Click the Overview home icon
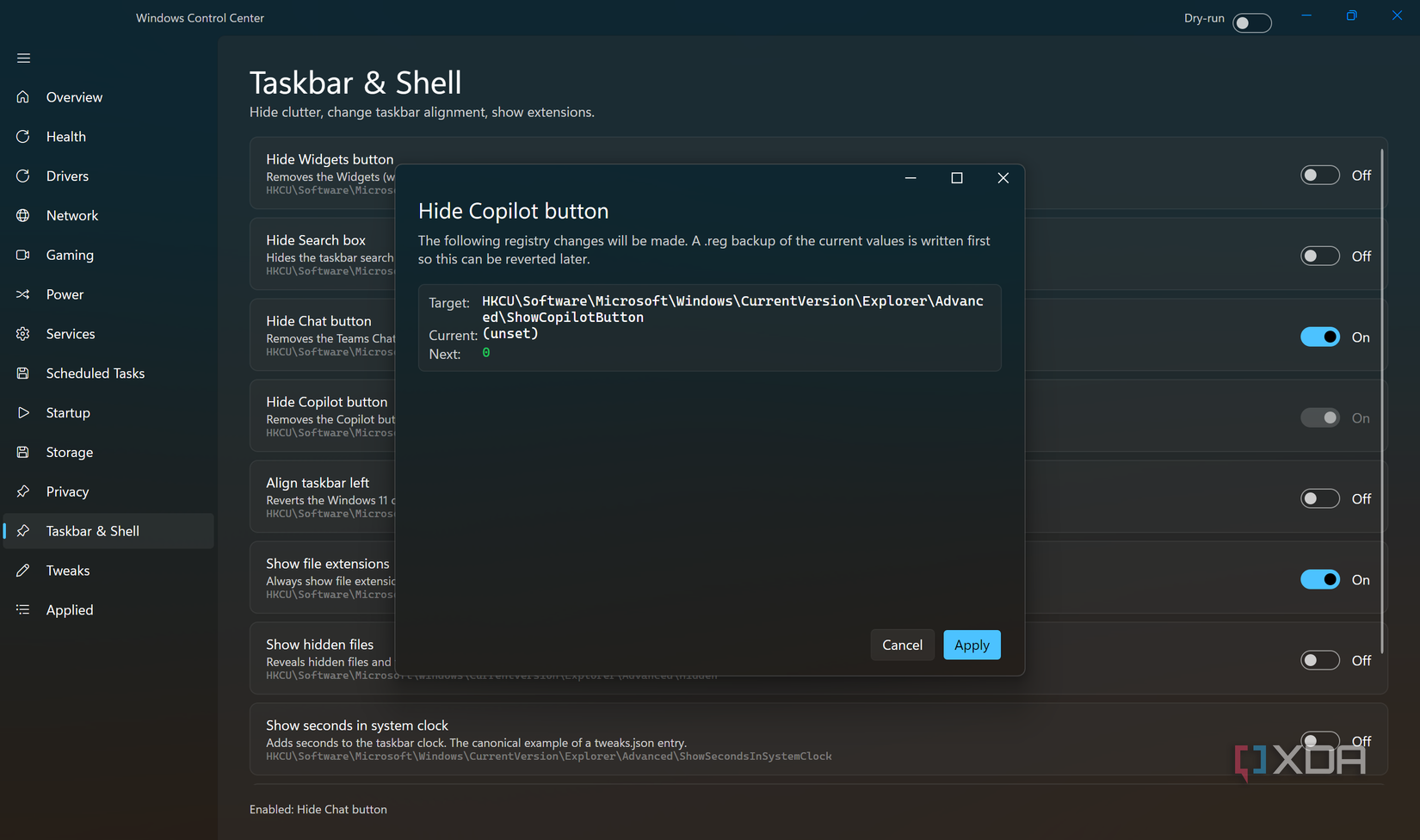Image resolution: width=1420 pixels, height=840 pixels. pos(23,97)
